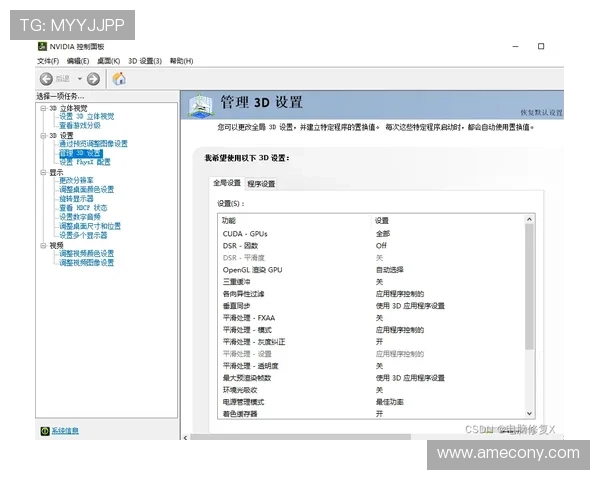Click the 平滑处理 - 透明度 row
Viewport: 600px width, 480px height.
[371, 366]
